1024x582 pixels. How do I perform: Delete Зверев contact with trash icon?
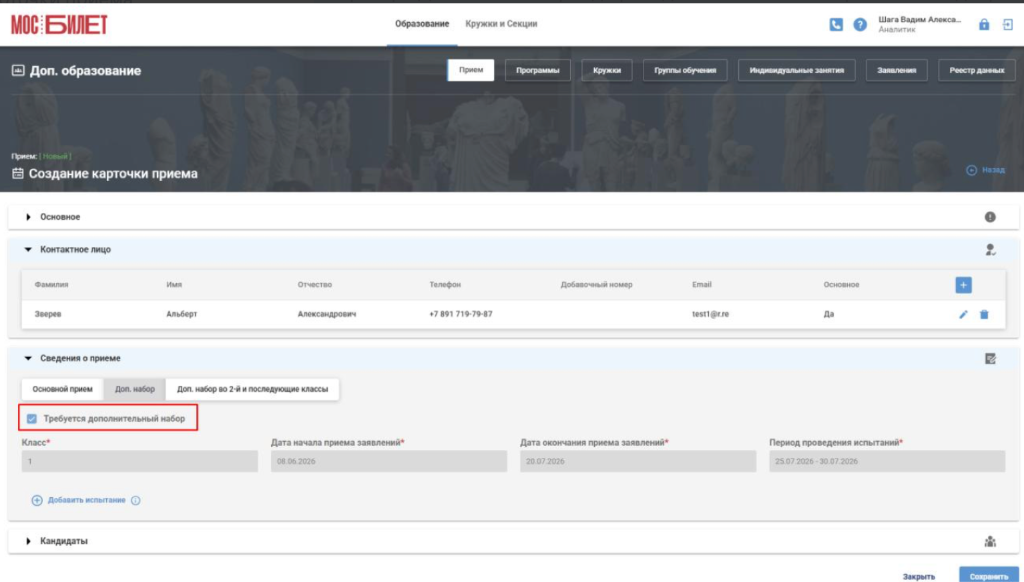[984, 314]
